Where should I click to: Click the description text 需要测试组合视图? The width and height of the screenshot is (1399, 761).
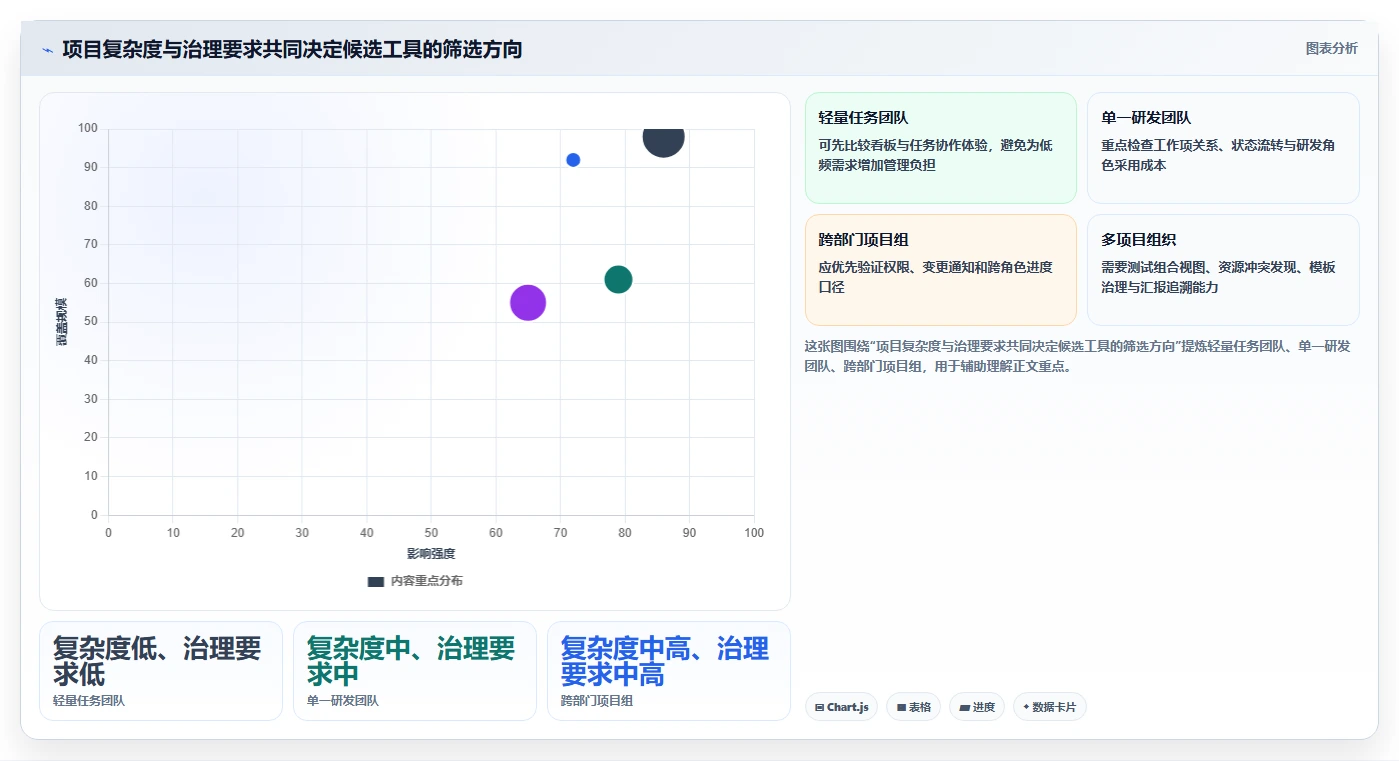1218,277
